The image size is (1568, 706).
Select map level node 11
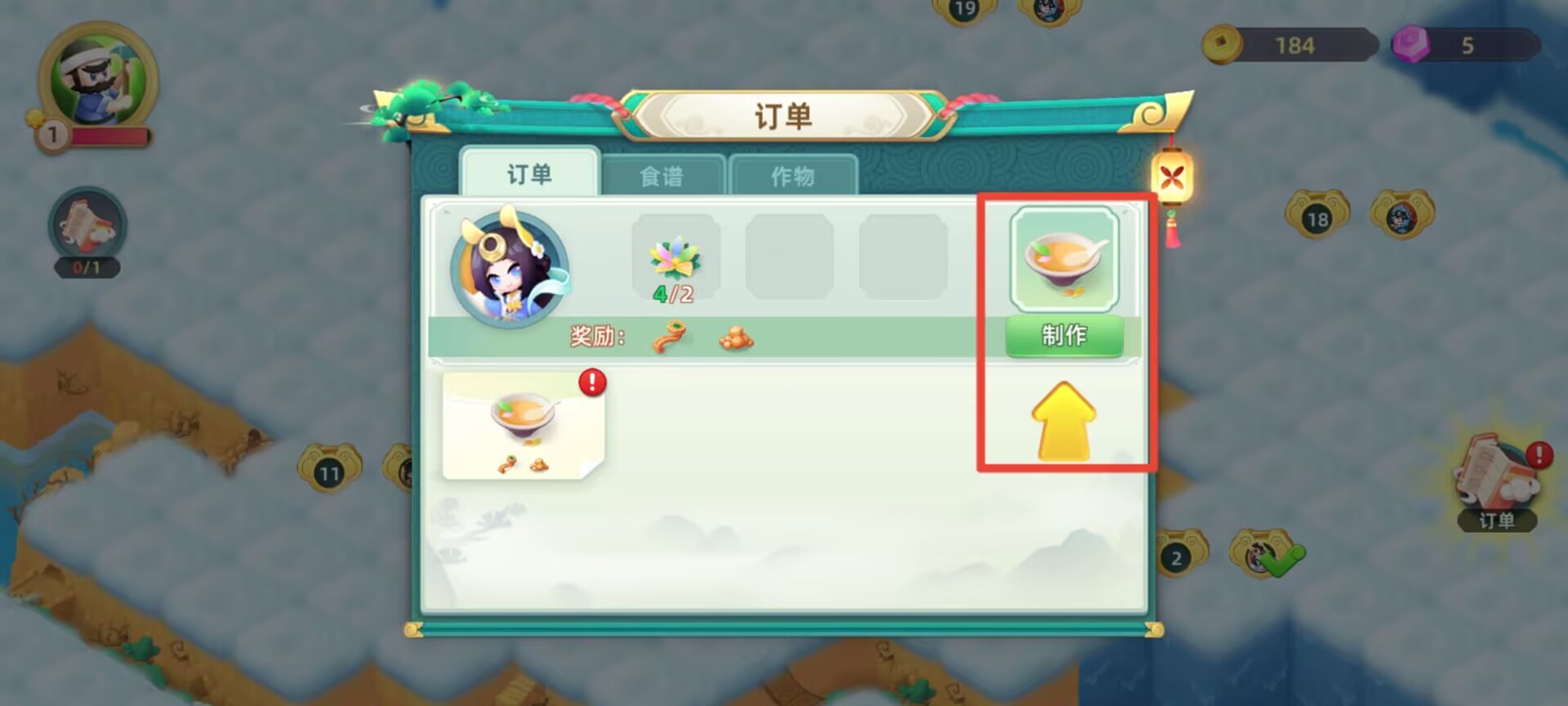(x=329, y=468)
